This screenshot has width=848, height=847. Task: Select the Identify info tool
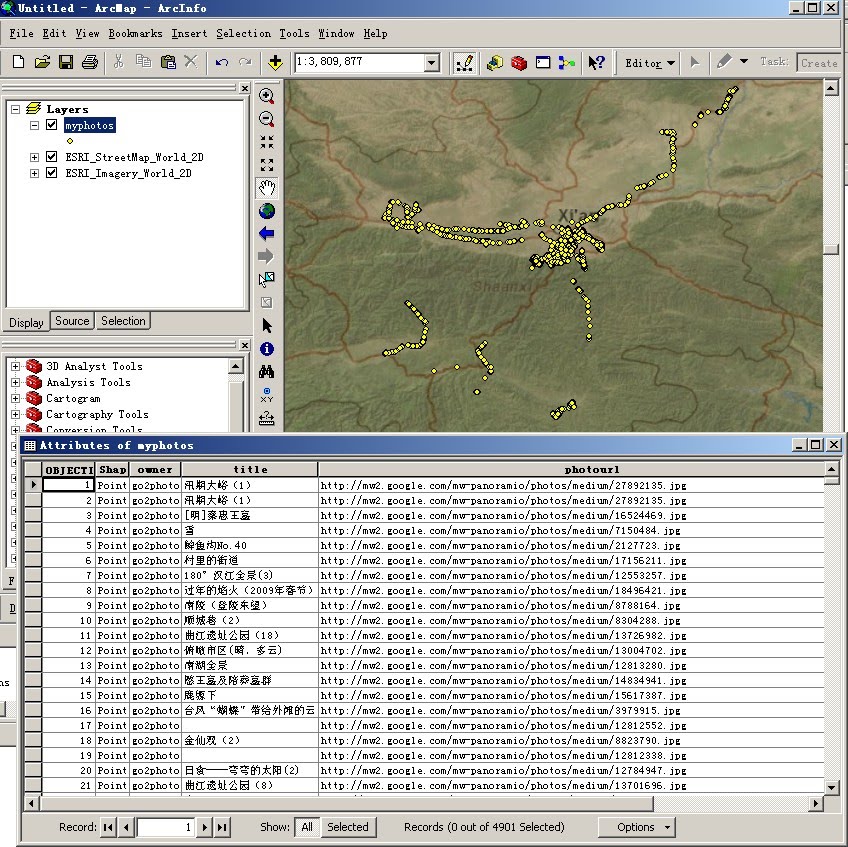(266, 349)
